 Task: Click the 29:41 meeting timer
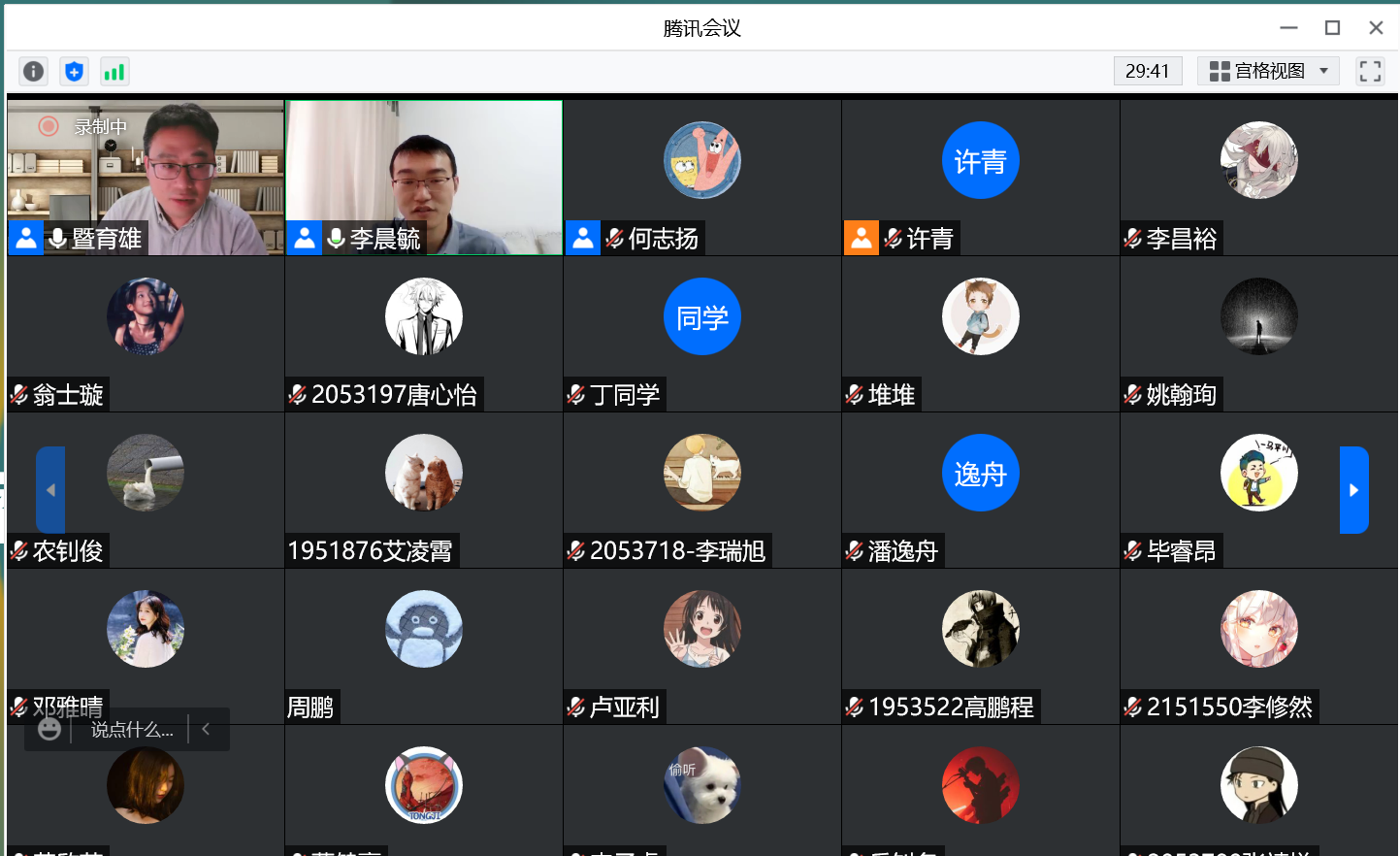[x=1147, y=71]
